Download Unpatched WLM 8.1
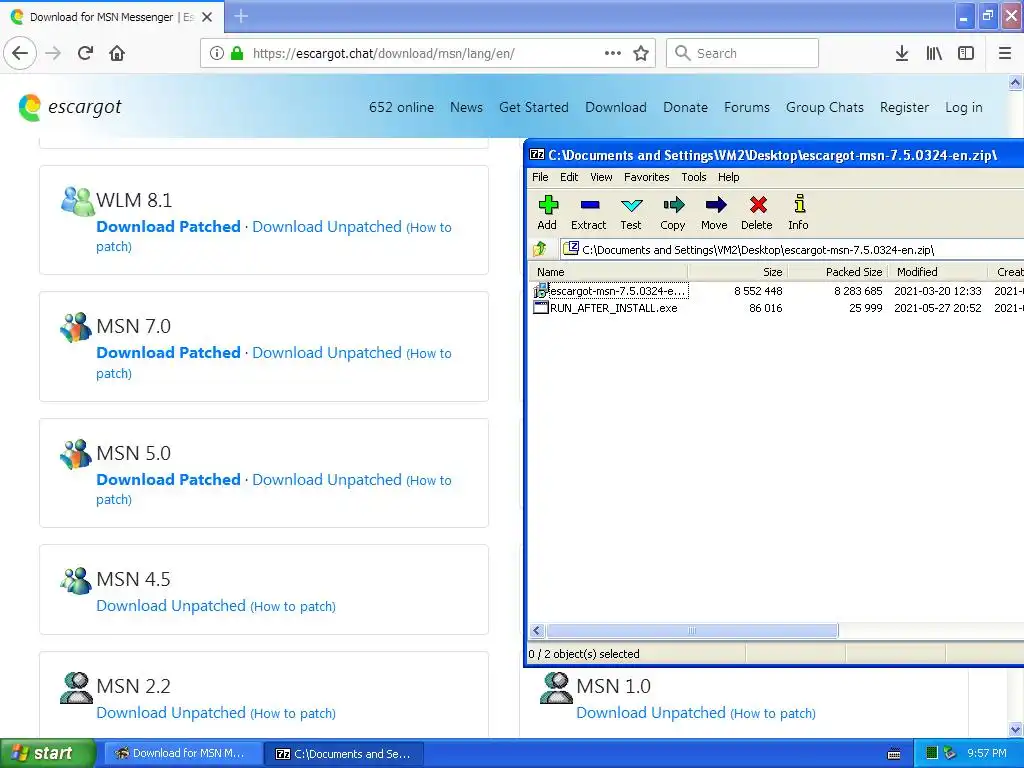 click(x=327, y=227)
